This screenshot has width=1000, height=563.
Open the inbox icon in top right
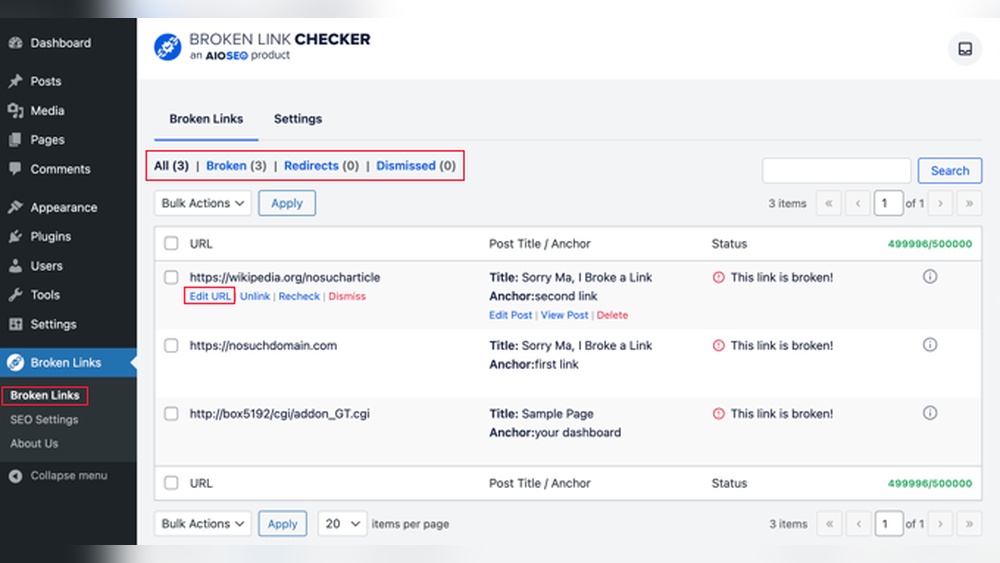(x=964, y=48)
